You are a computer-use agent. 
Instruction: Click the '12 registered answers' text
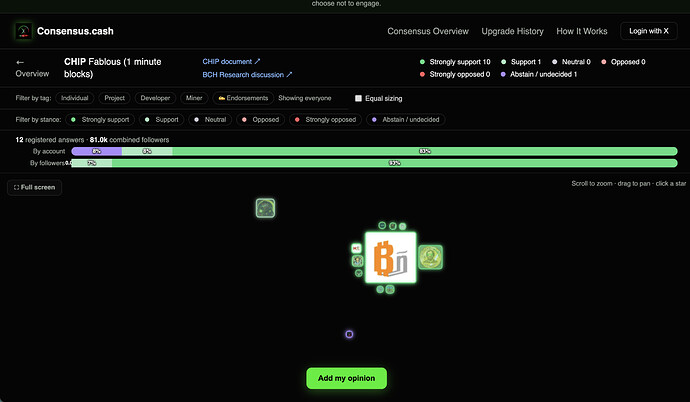pyautogui.click(x=50, y=140)
